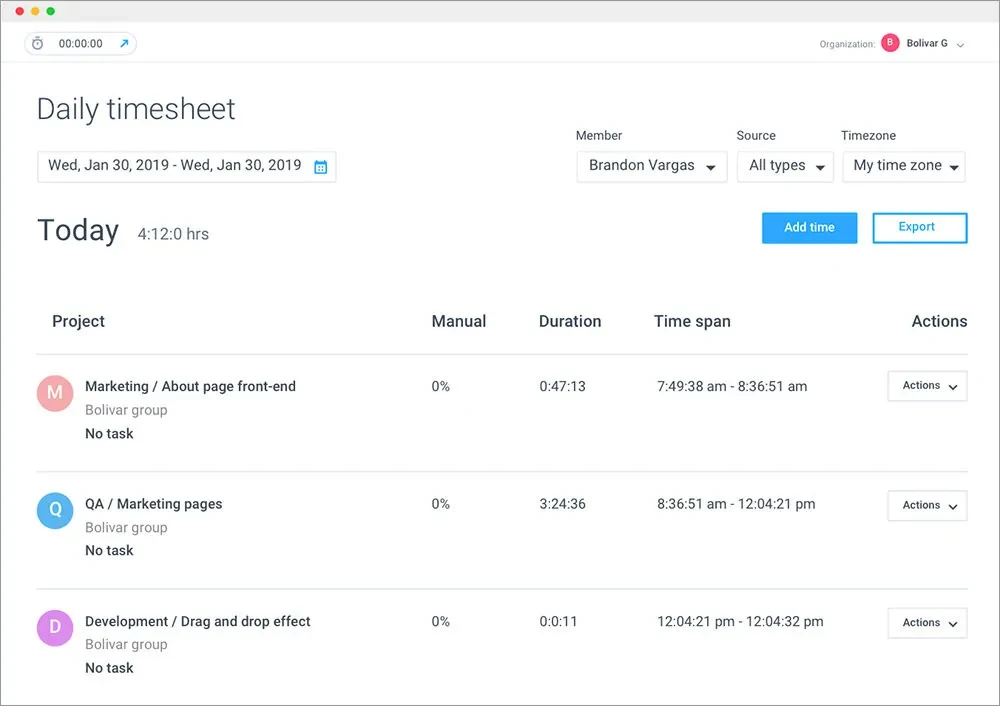Image resolution: width=1000 pixels, height=706 pixels.
Task: Click the Bolivar G organization avatar
Action: 890,43
